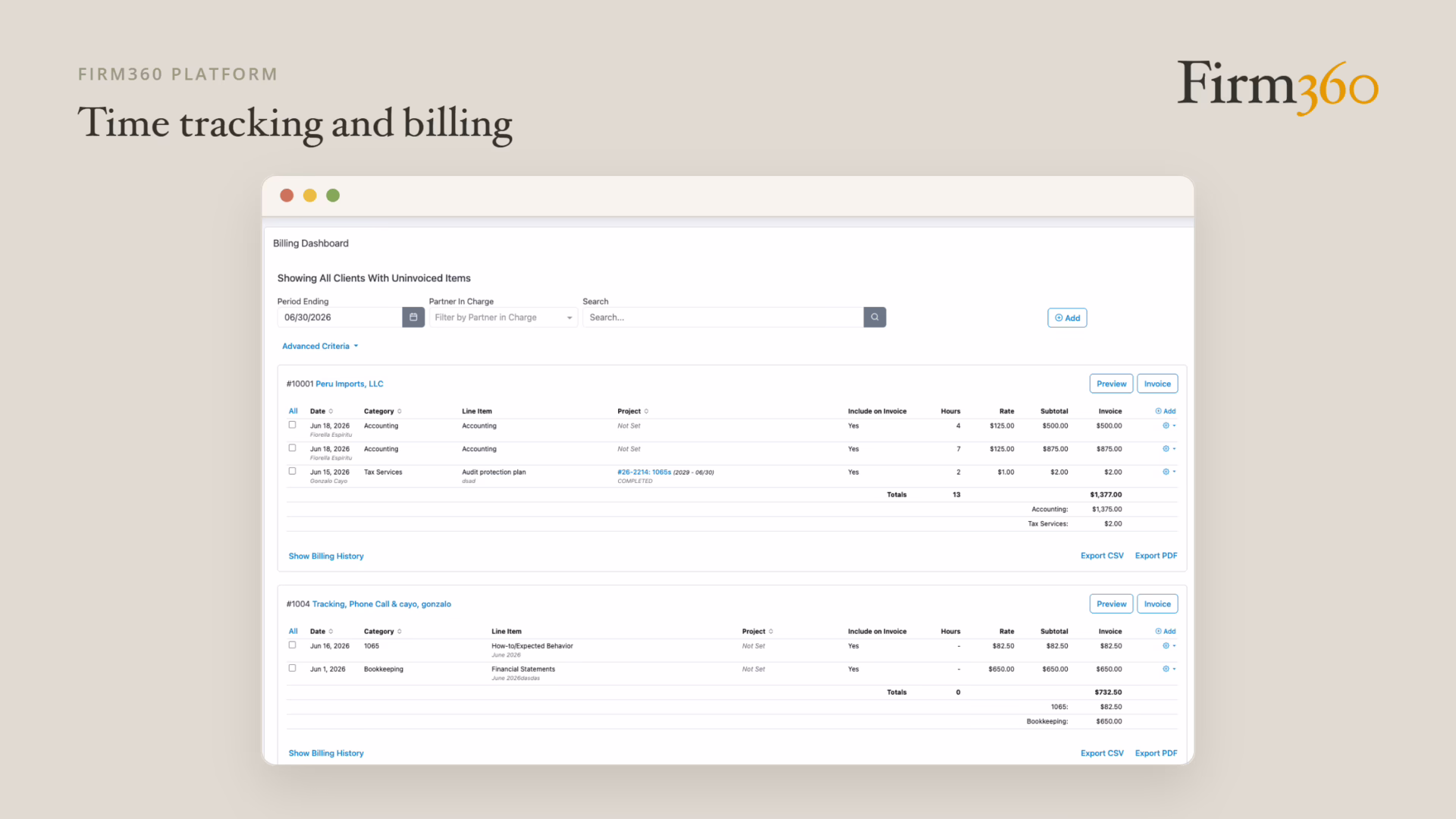Add line item to Tracking, Phone Call table
Image resolution: width=1456 pixels, height=819 pixels.
tap(1166, 631)
